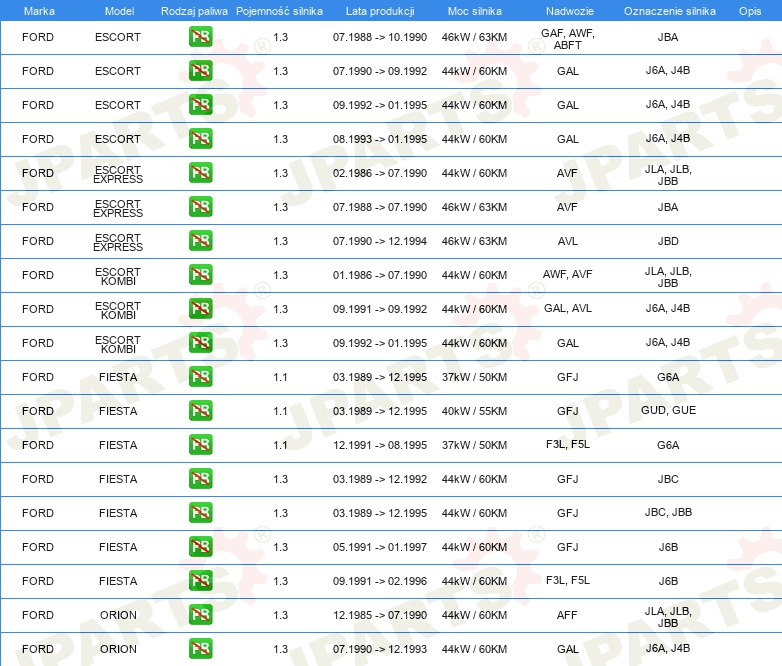Click the fuel icon for Fiesta 09.1991 -> 02.1996

[200, 581]
